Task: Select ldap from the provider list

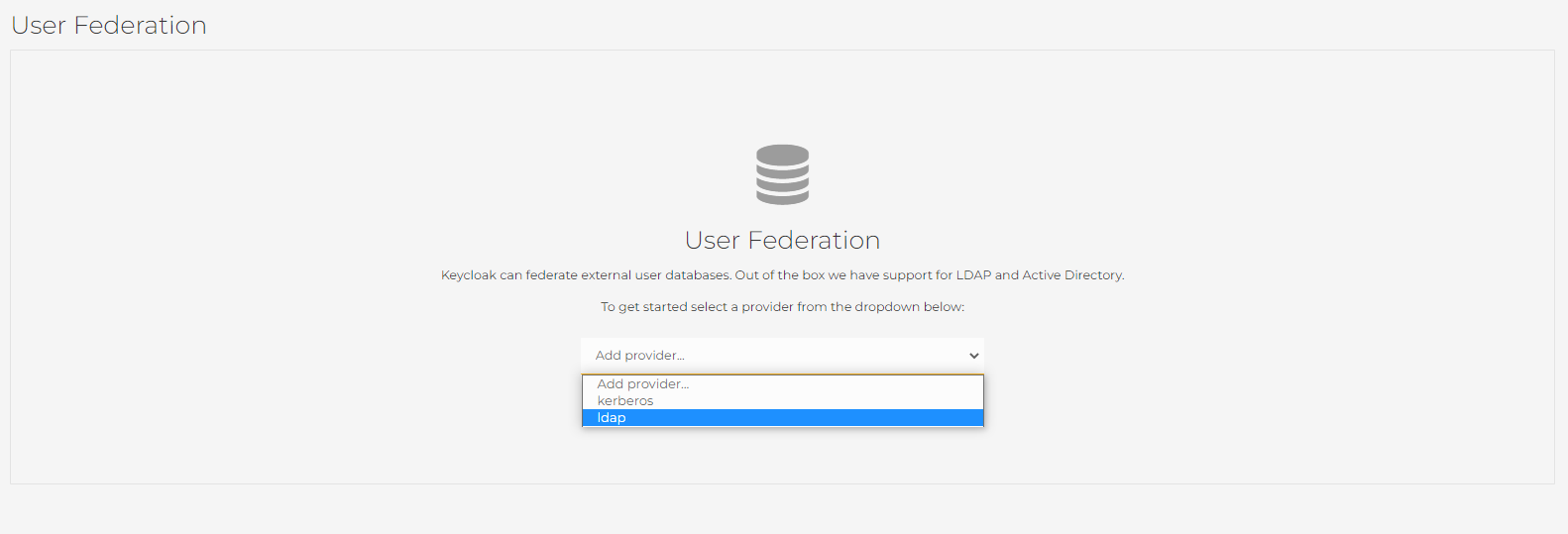Action: pos(782,418)
